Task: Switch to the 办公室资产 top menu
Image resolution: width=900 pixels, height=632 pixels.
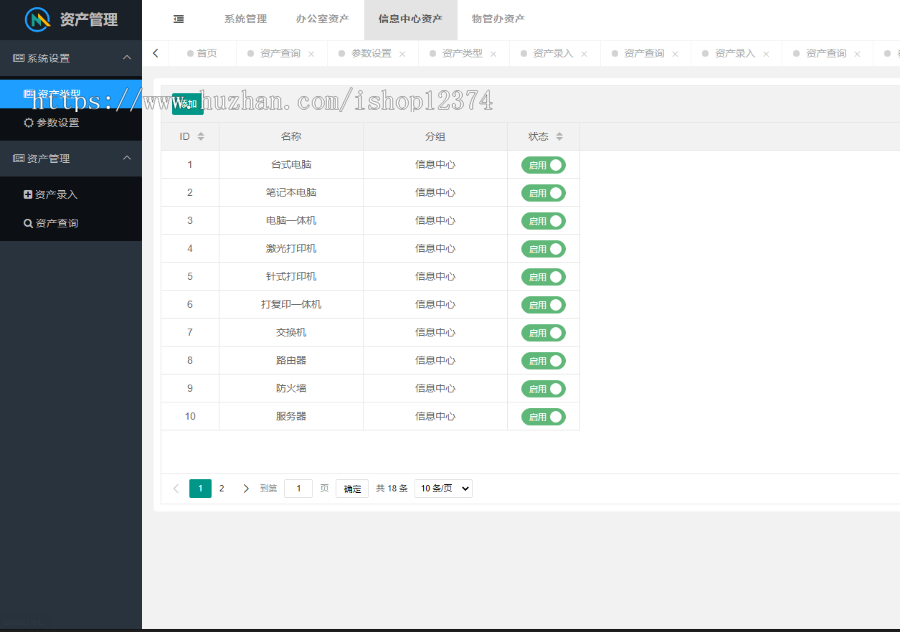Action: [x=323, y=19]
